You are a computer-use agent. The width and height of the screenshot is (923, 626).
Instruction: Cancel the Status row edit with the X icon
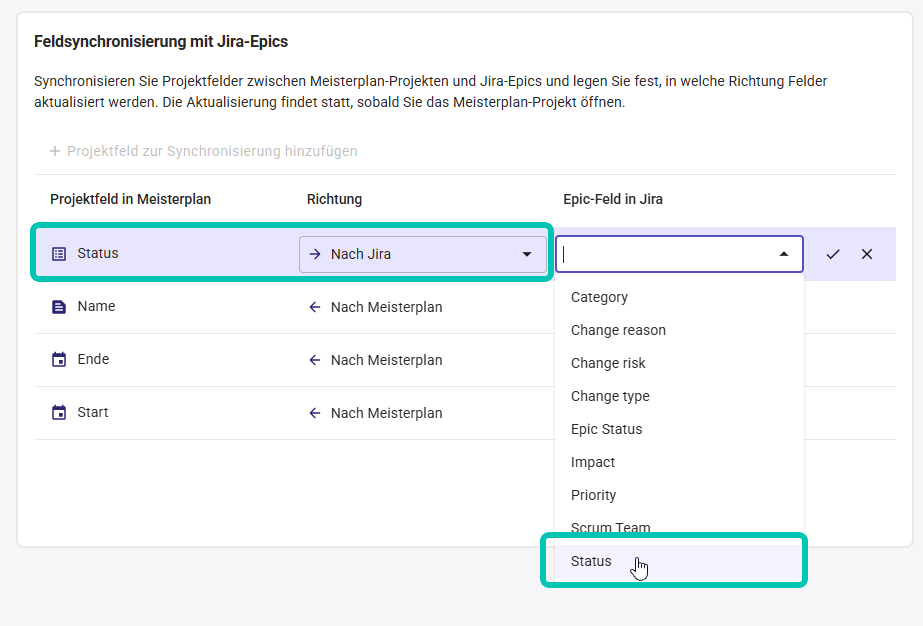[x=866, y=254]
